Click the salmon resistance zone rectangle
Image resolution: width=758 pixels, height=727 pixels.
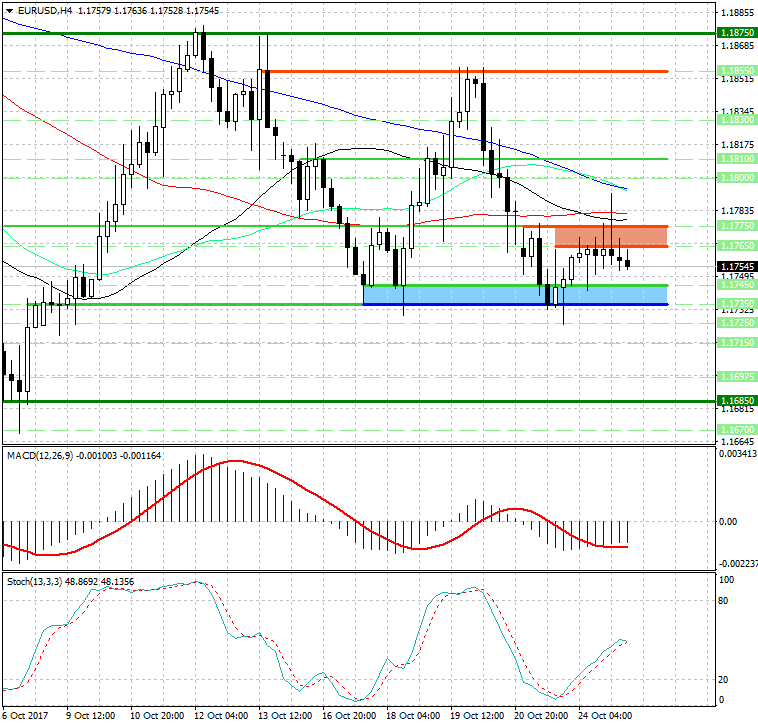pos(611,236)
